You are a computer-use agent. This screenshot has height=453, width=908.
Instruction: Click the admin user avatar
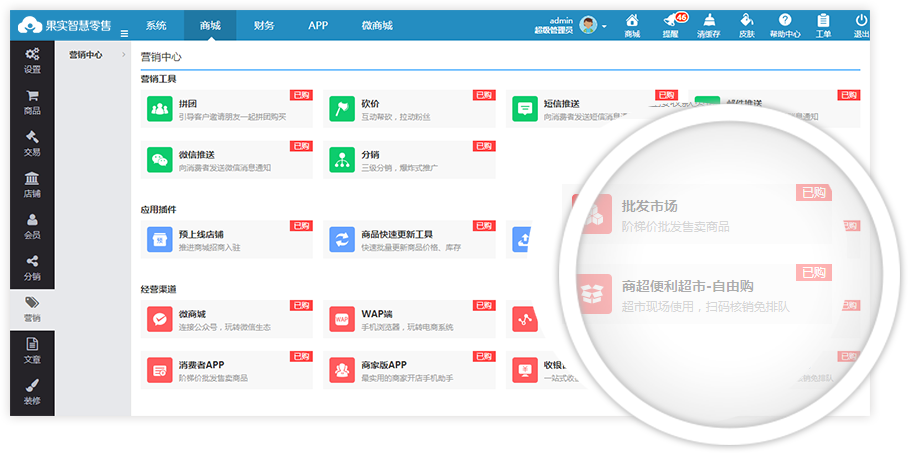pos(588,25)
